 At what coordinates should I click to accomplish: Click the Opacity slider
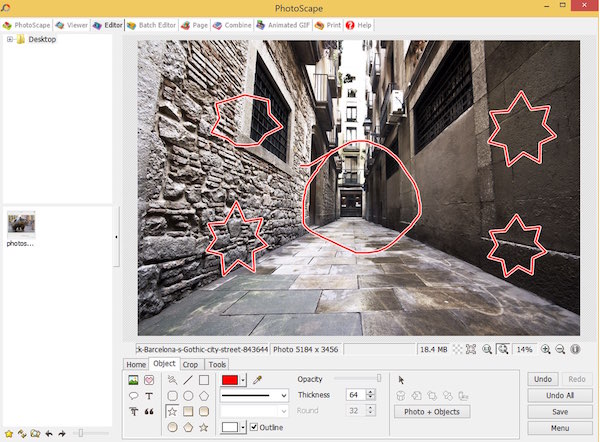pyautogui.click(x=378, y=379)
